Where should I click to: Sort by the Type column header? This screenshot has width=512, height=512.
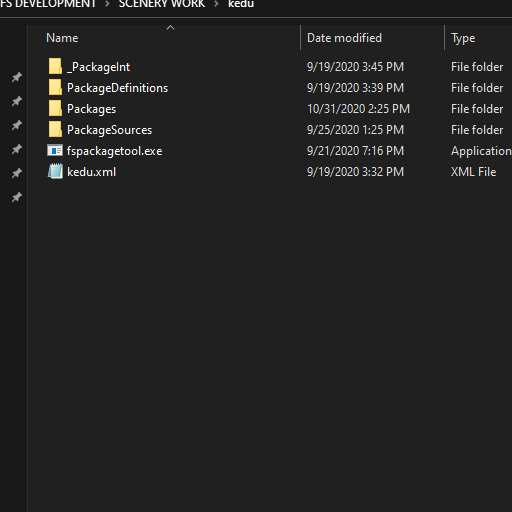pyautogui.click(x=463, y=38)
